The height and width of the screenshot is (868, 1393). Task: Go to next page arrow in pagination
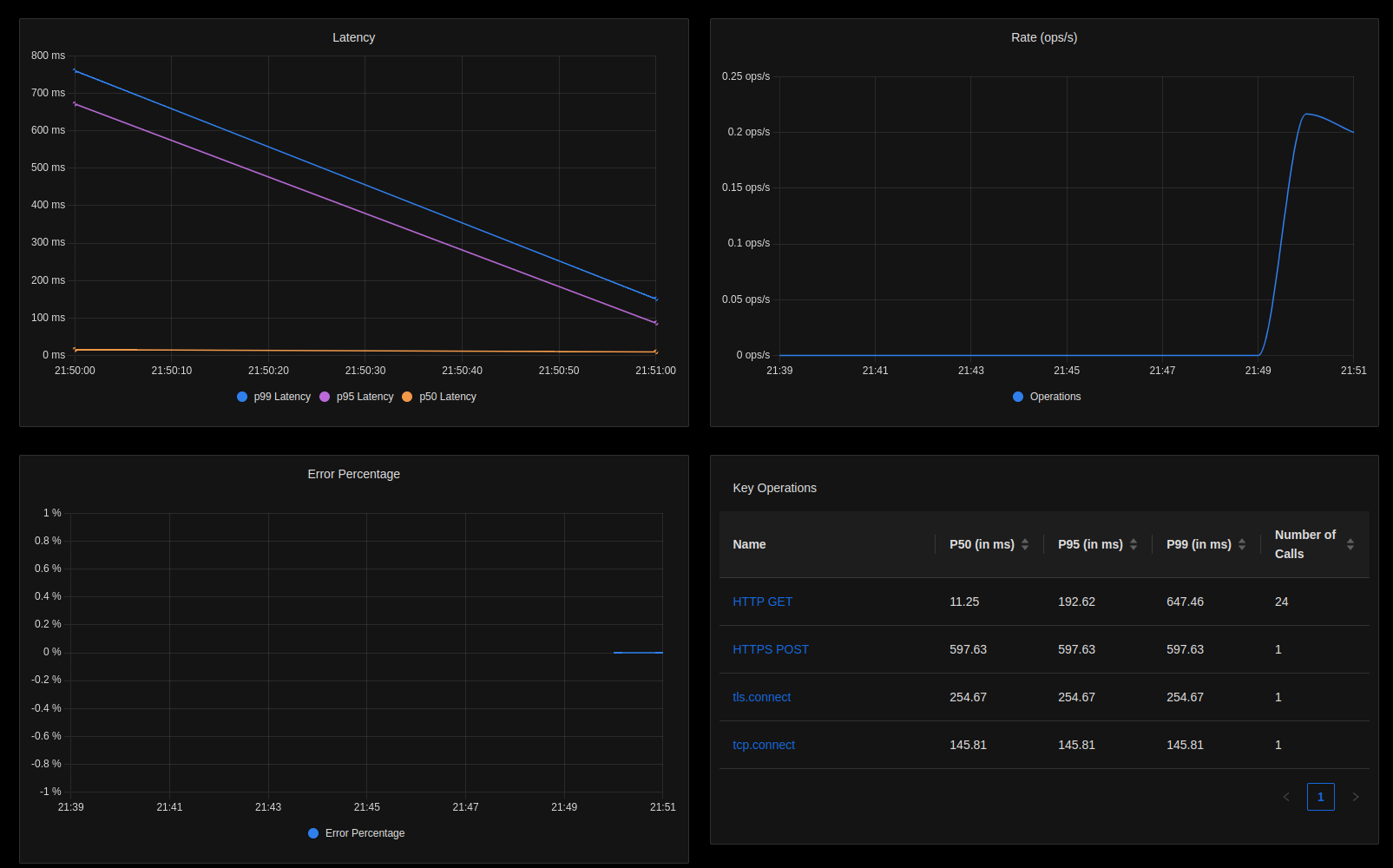[x=1356, y=797]
